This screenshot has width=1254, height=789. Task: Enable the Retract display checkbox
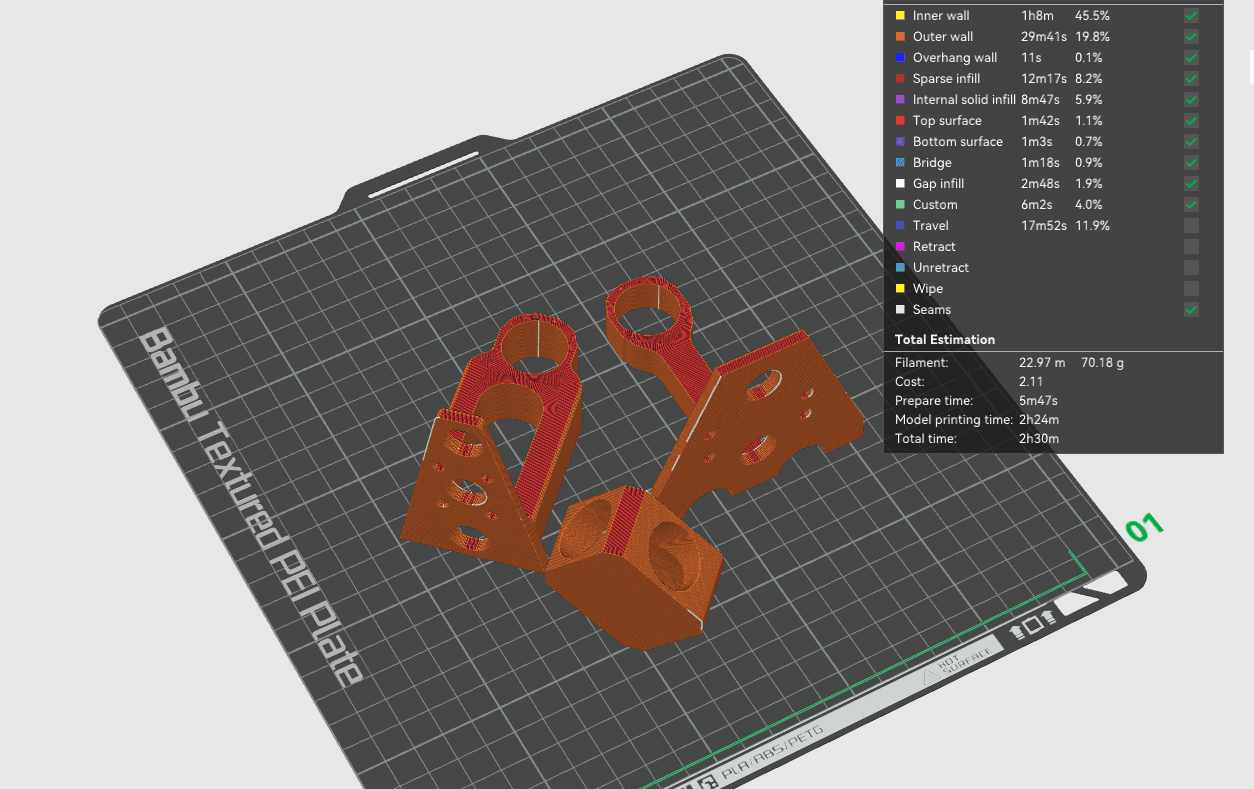coord(1191,247)
